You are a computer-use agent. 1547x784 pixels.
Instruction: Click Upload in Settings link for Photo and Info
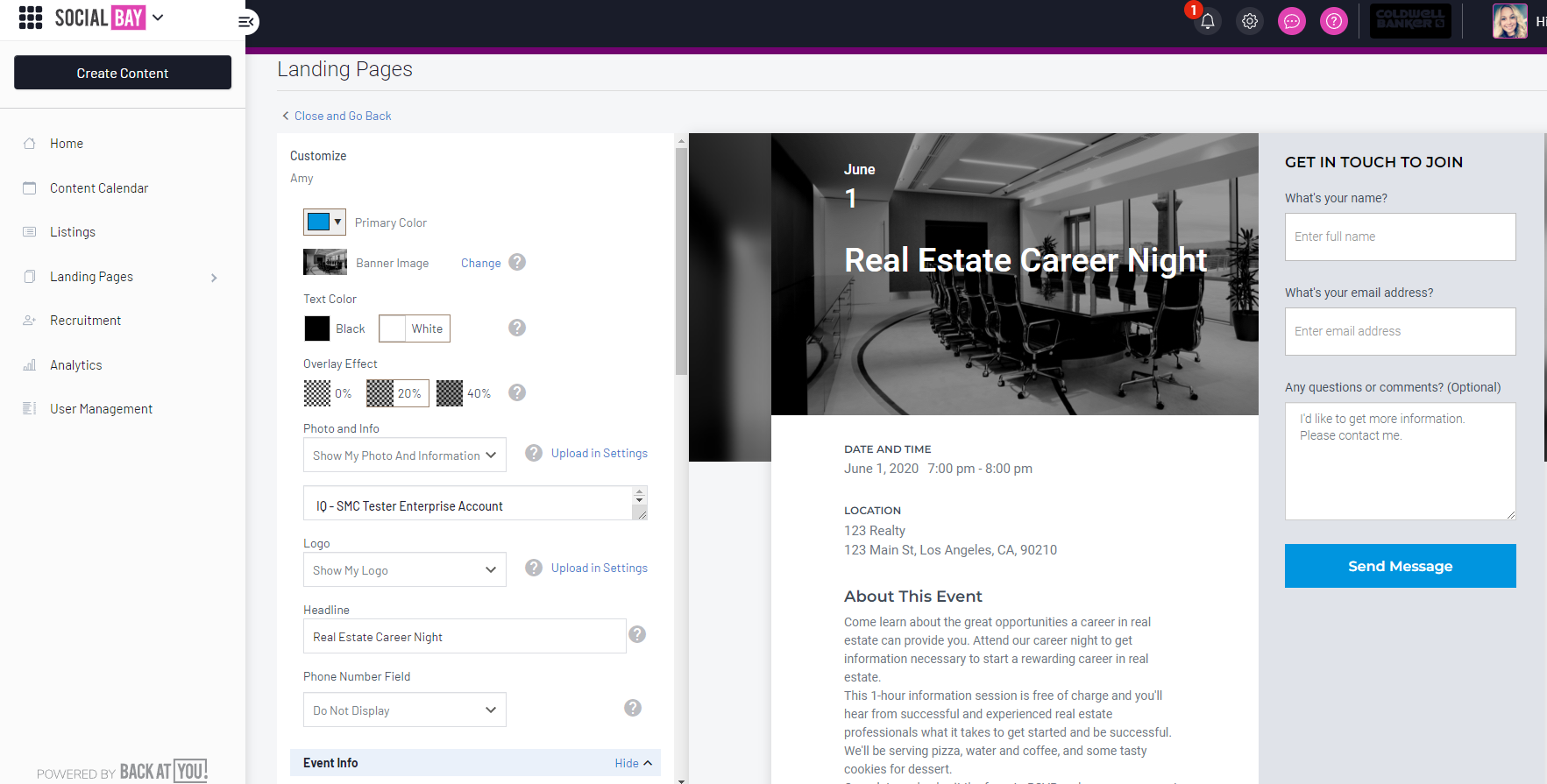click(600, 453)
